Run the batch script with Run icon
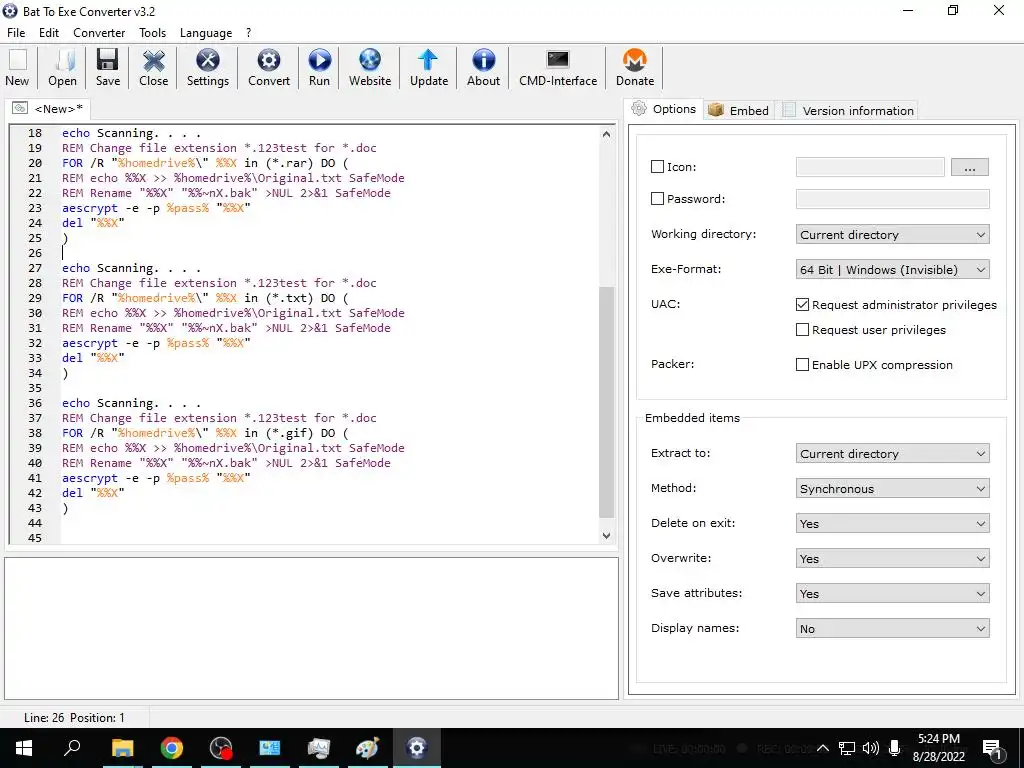Viewport: 1024px width, 768px height. (319, 67)
